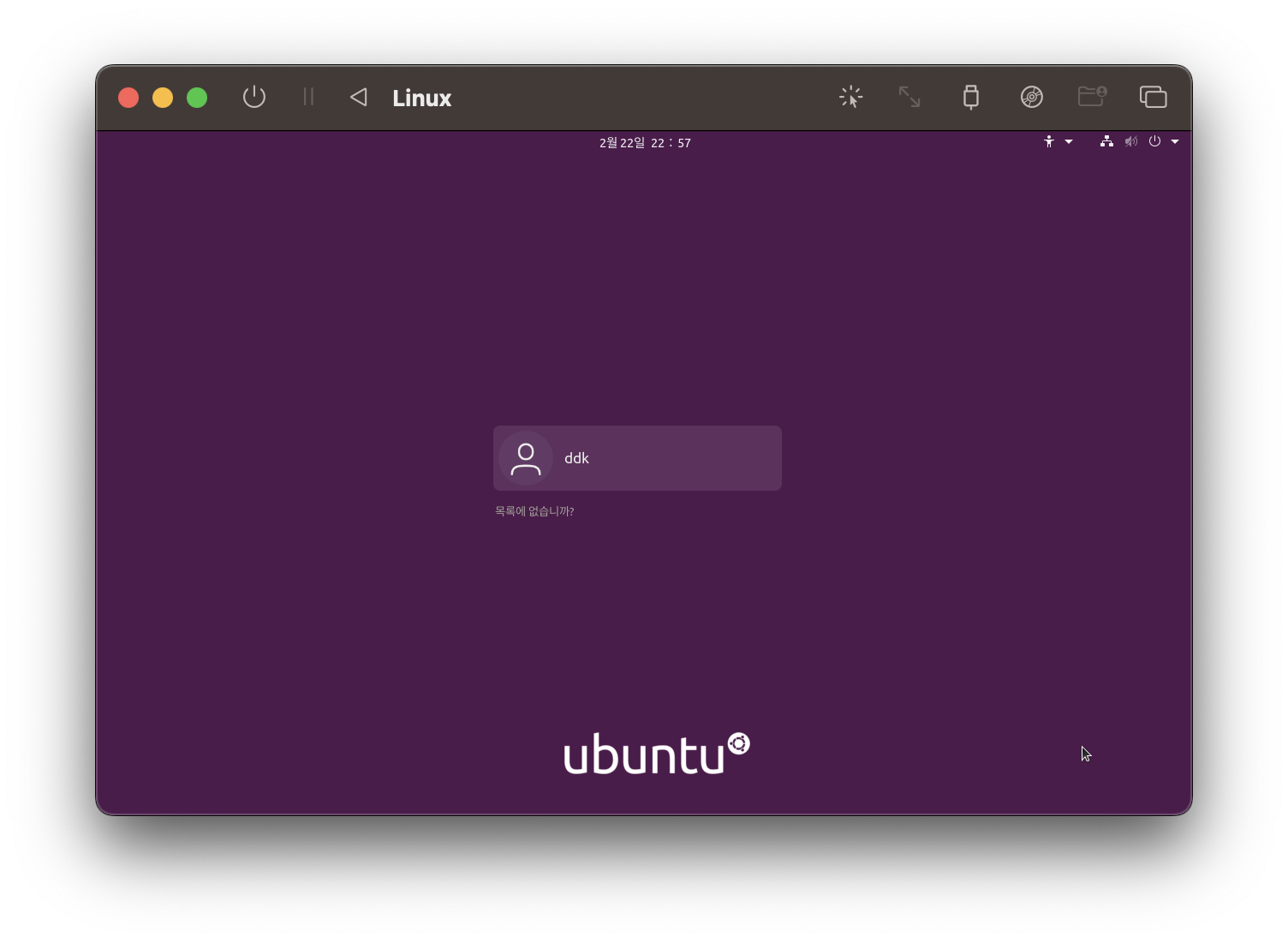The width and height of the screenshot is (1288, 942).
Task: Open the accessibility menu icon
Action: point(1049,141)
